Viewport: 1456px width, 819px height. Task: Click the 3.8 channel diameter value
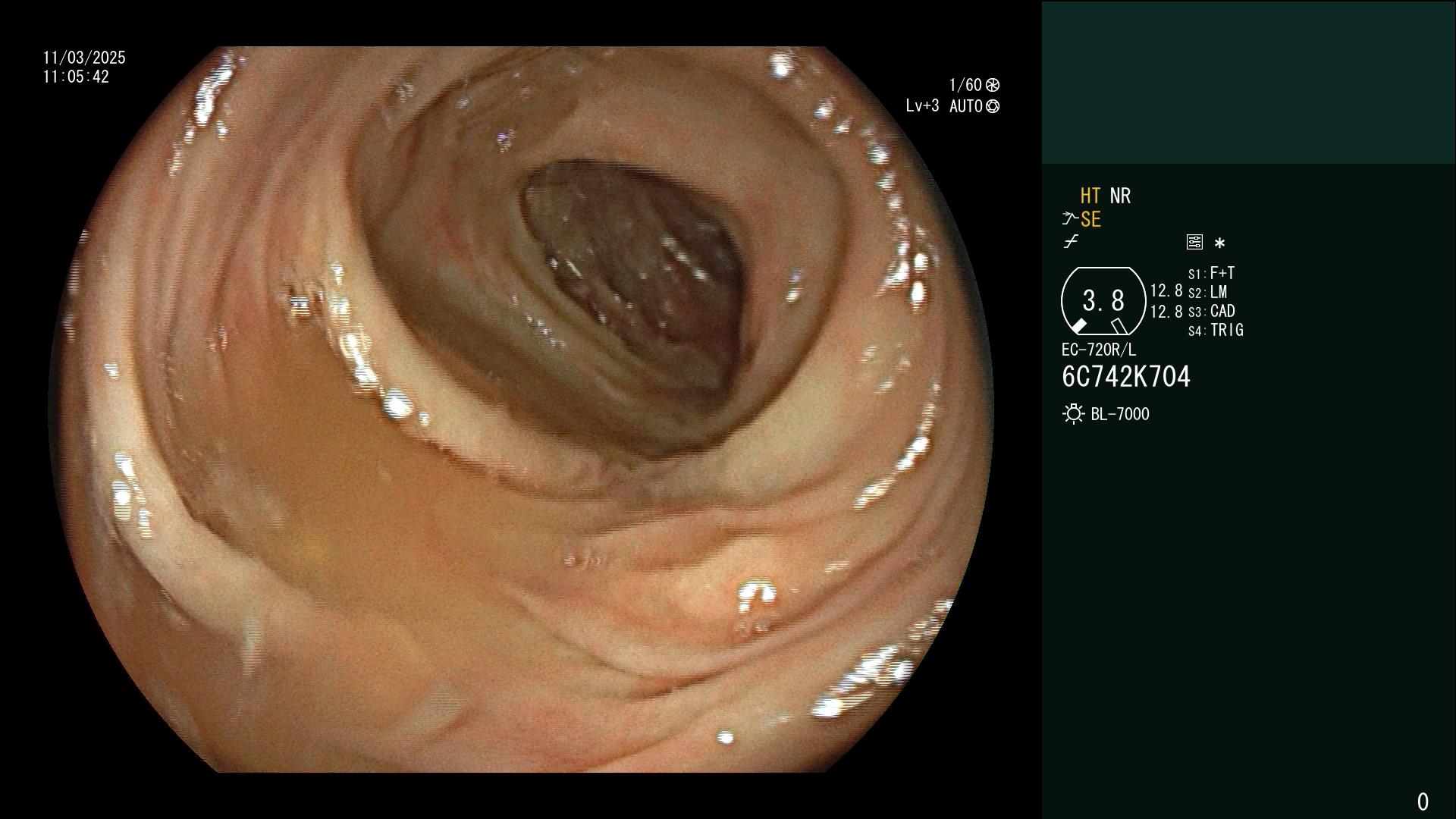coord(1103,301)
